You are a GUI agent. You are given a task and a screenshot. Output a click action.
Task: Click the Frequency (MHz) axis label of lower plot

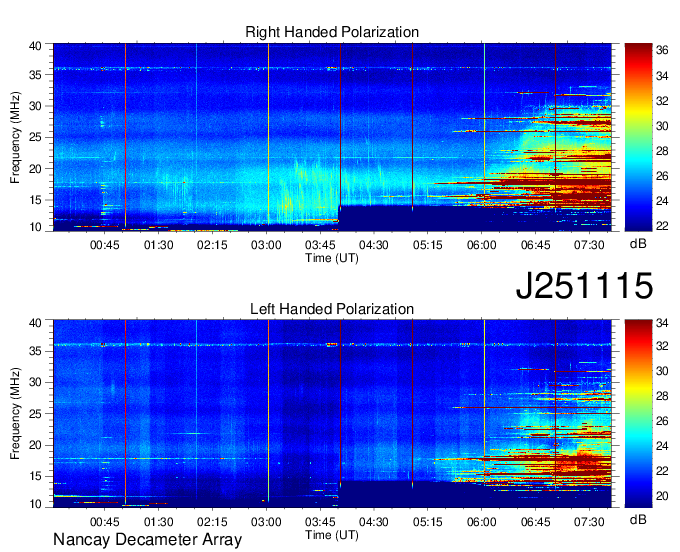pyautogui.click(x=16, y=414)
